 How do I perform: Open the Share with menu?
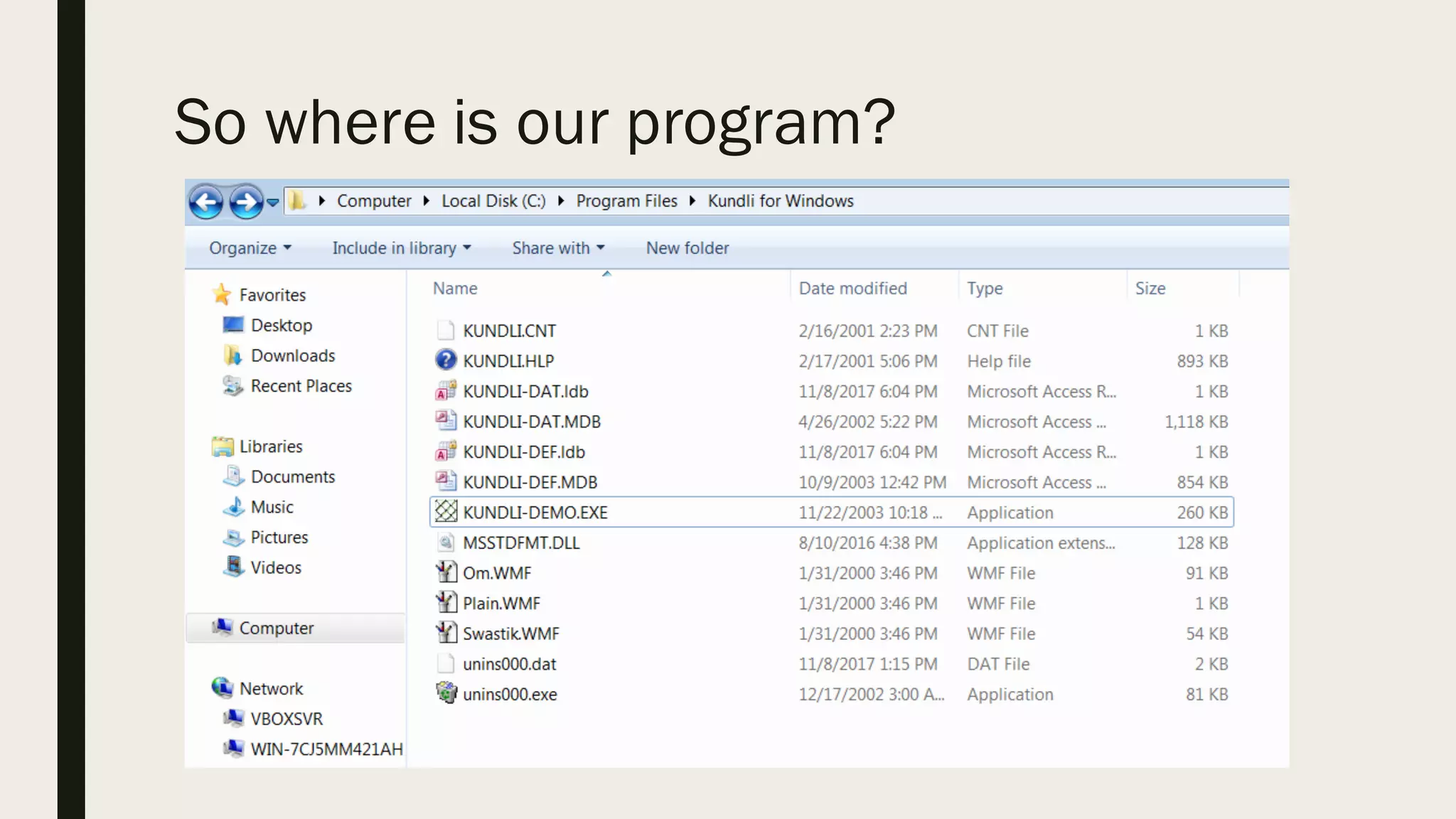[x=558, y=248]
